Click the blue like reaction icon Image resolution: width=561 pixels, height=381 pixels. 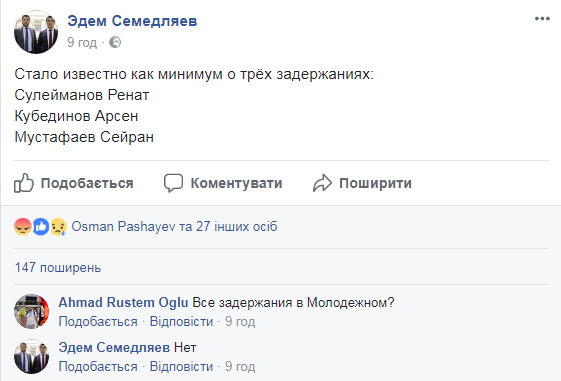tap(41, 226)
